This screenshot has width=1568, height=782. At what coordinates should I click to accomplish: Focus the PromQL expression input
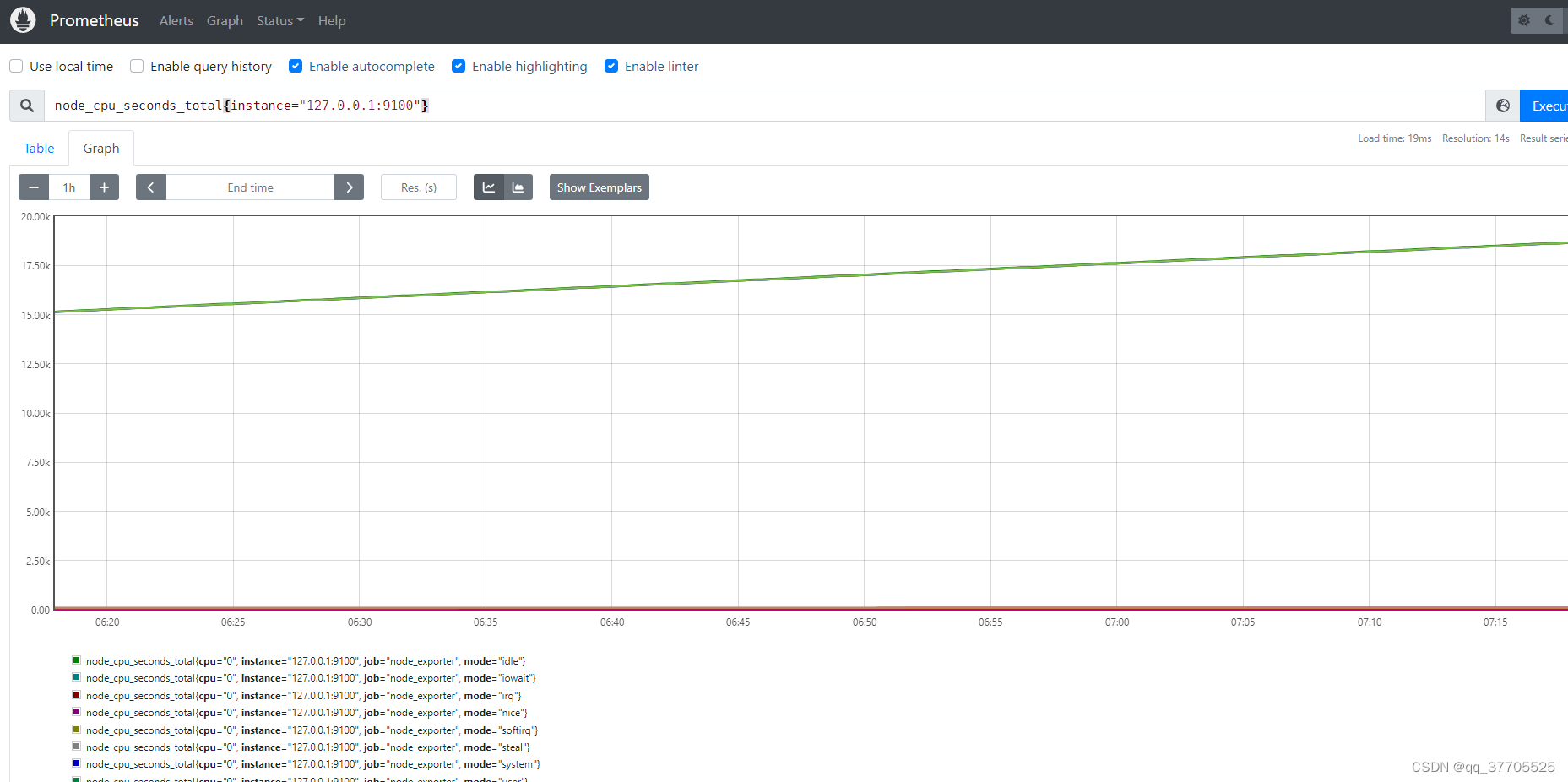click(x=764, y=106)
